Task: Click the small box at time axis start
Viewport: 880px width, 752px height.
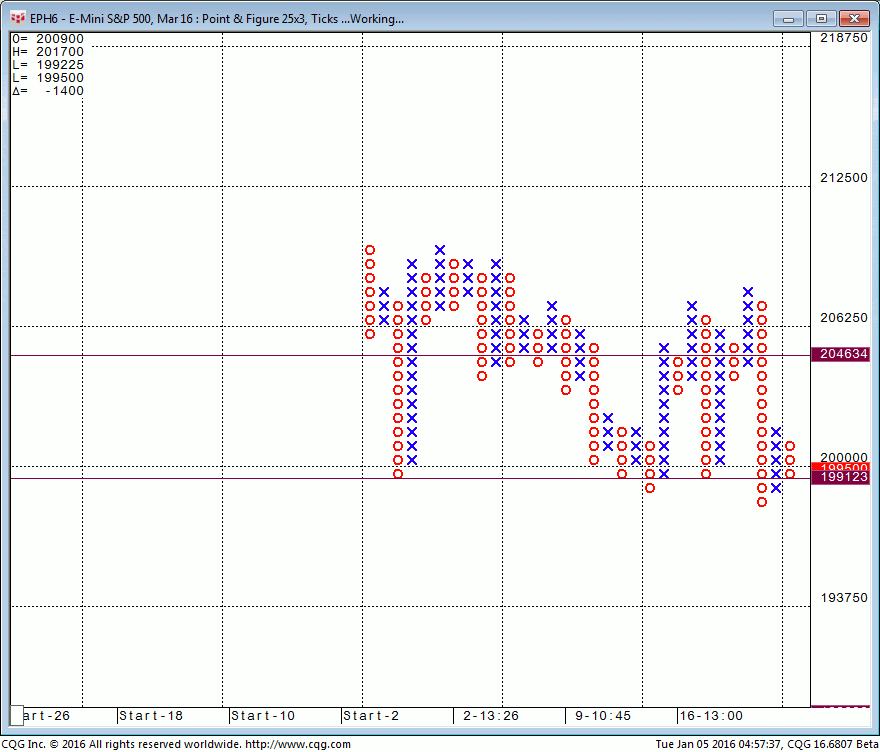Action: click(16, 716)
